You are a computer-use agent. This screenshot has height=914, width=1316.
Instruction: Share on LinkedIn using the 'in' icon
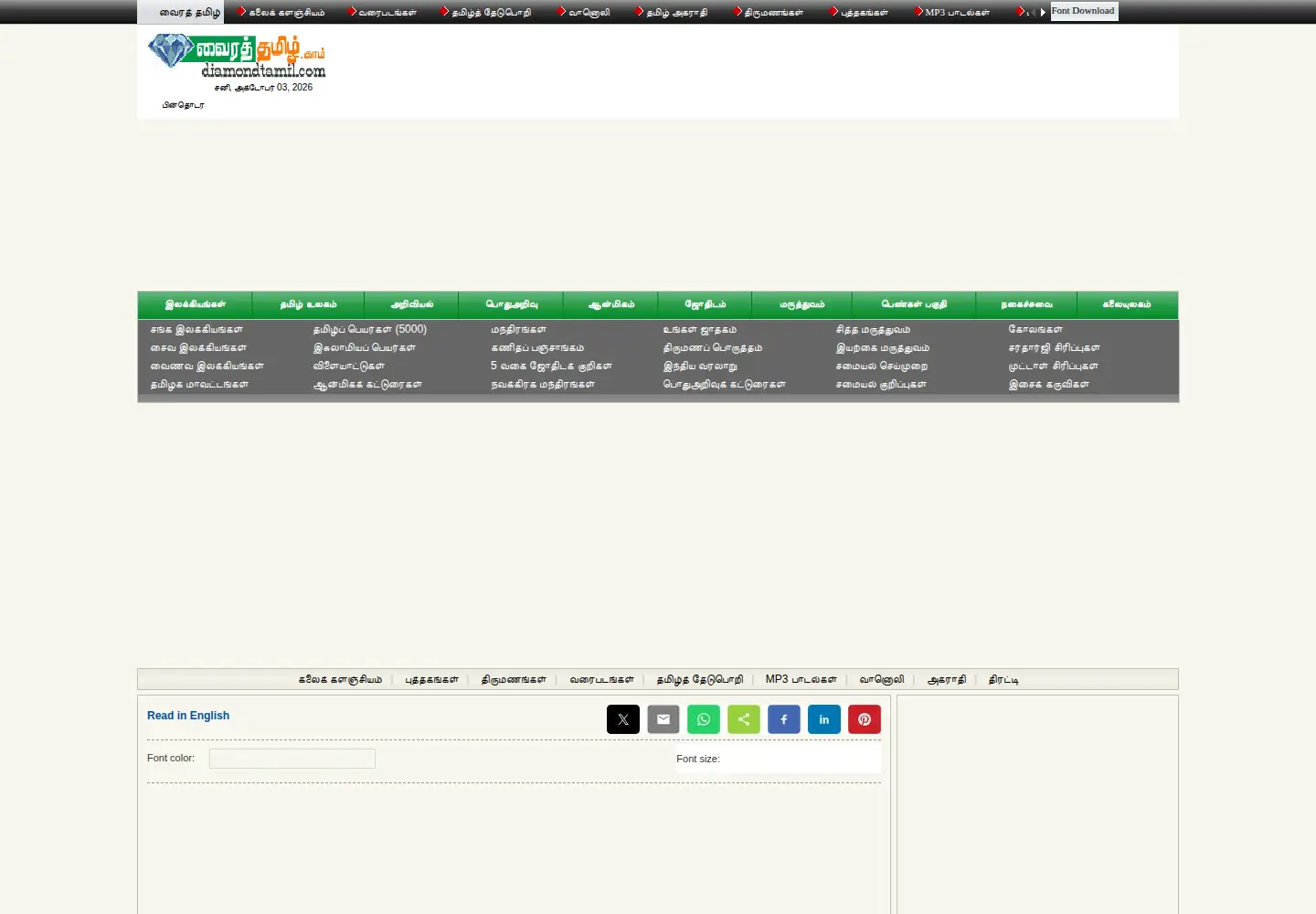coord(824,719)
